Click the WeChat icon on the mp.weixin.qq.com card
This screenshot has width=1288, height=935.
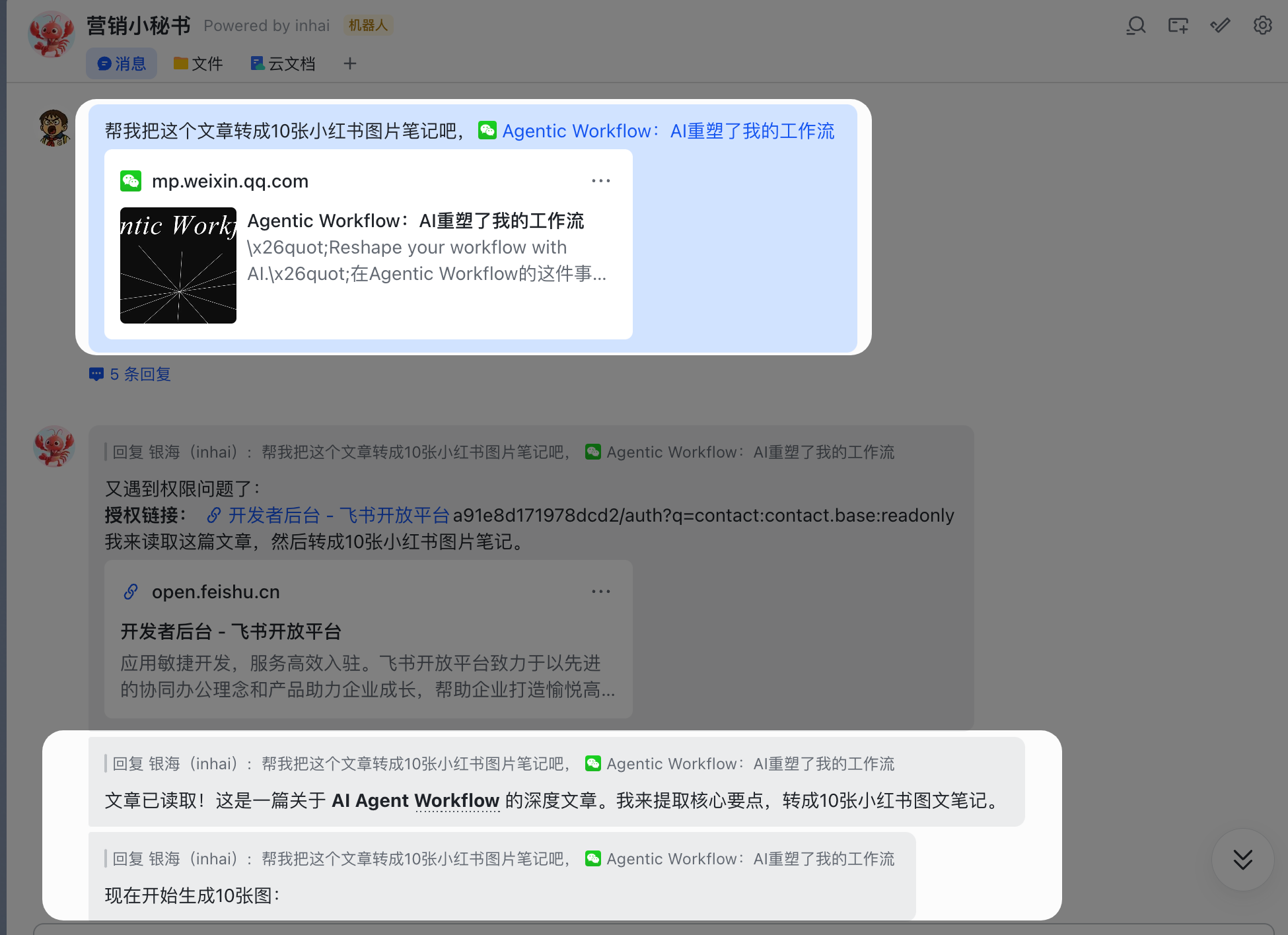(x=131, y=180)
